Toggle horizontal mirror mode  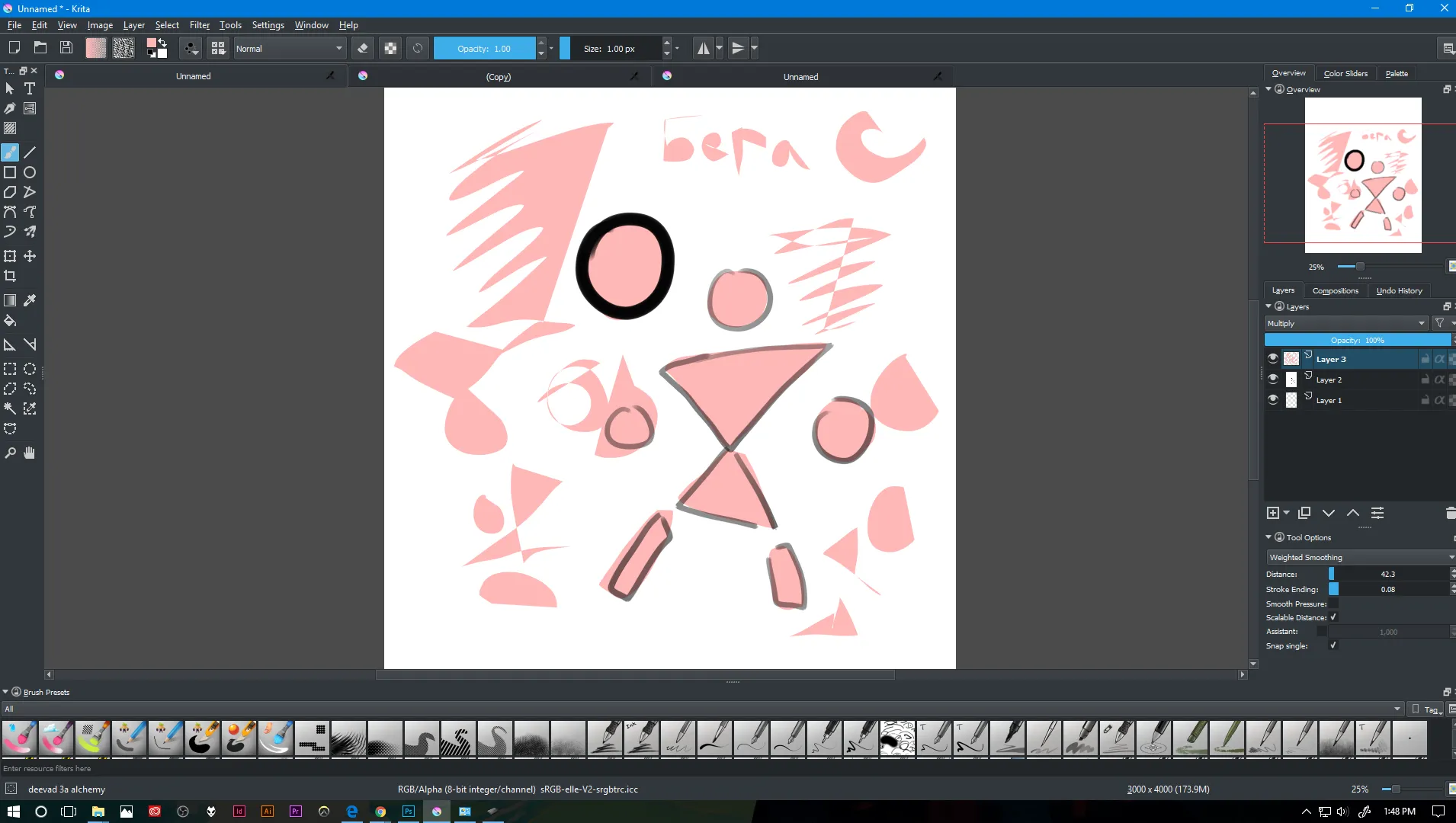[705, 48]
